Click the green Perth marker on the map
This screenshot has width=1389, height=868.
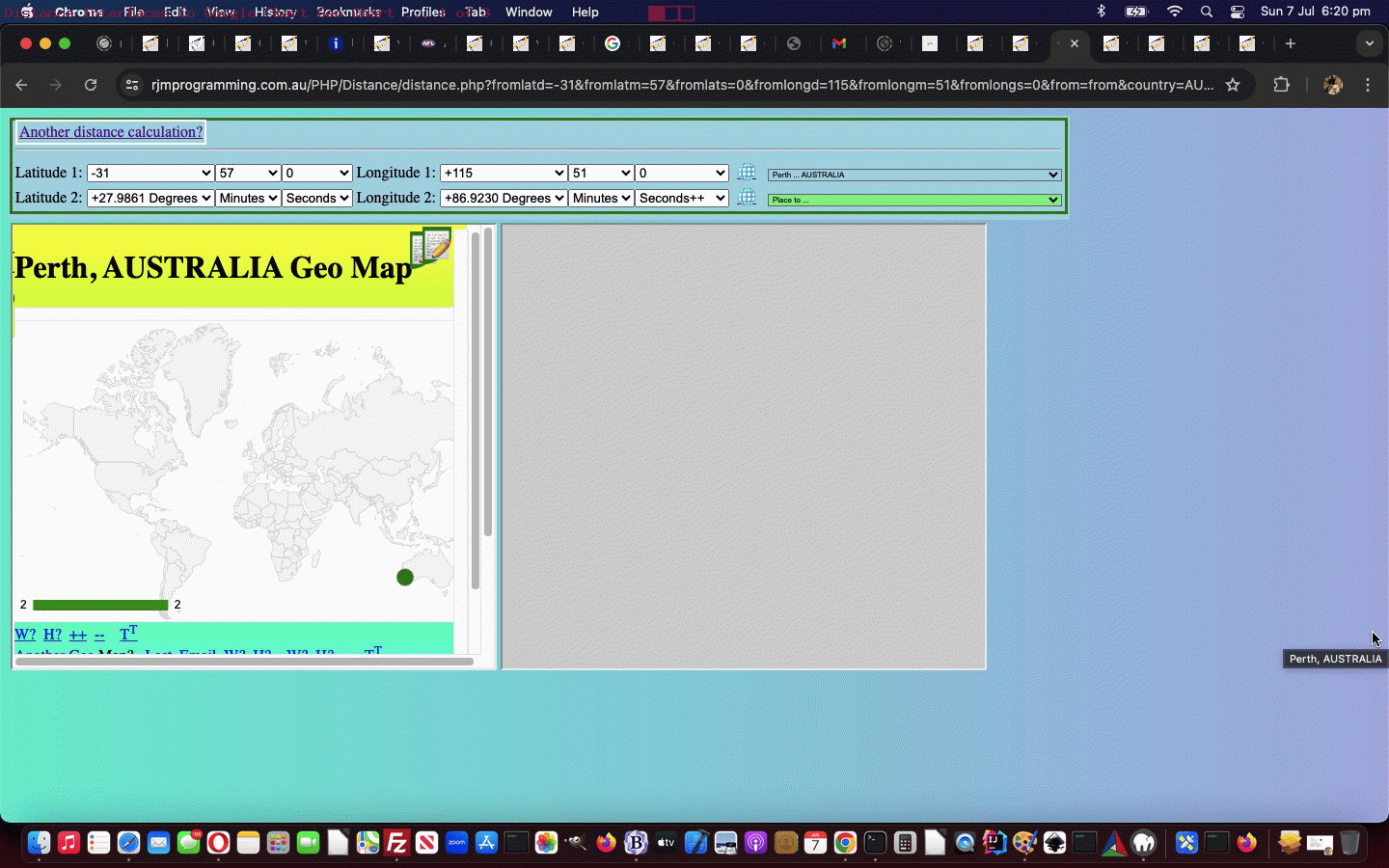tap(405, 577)
